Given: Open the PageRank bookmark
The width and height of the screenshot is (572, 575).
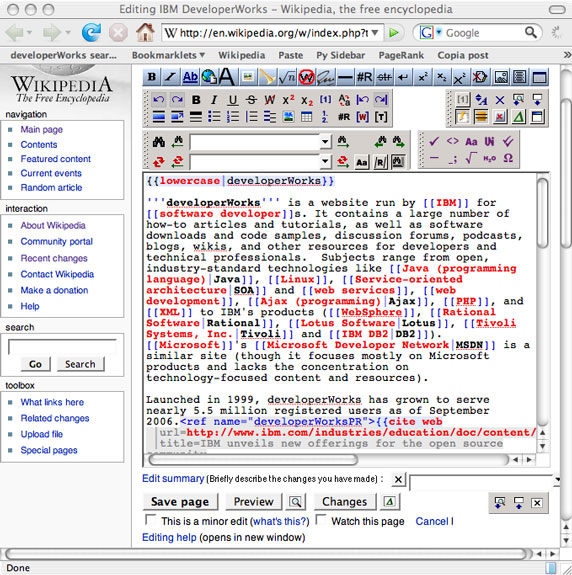Looking at the screenshot, I should [401, 55].
